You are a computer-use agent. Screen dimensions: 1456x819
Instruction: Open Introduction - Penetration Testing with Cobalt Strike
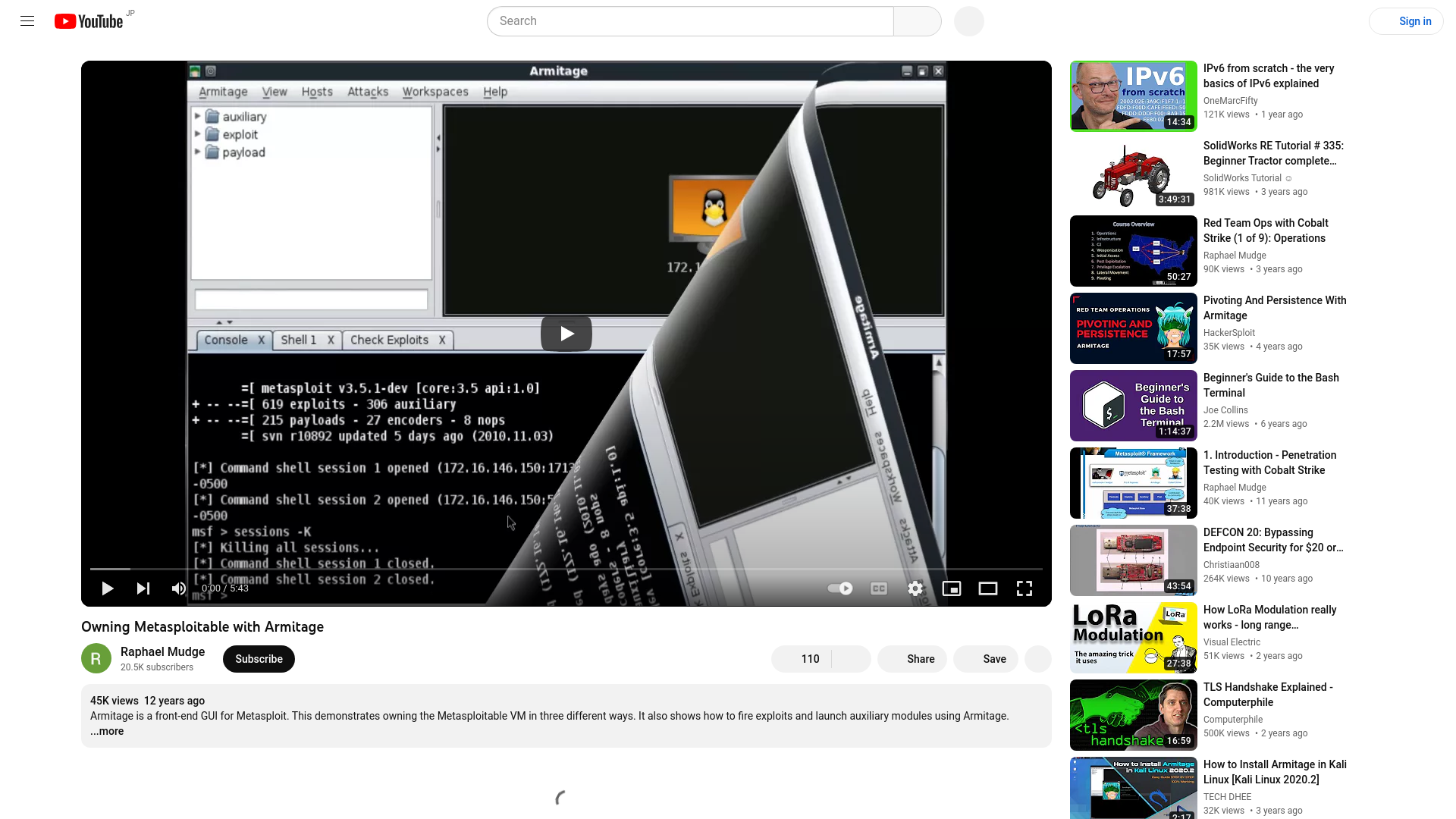point(1270,463)
